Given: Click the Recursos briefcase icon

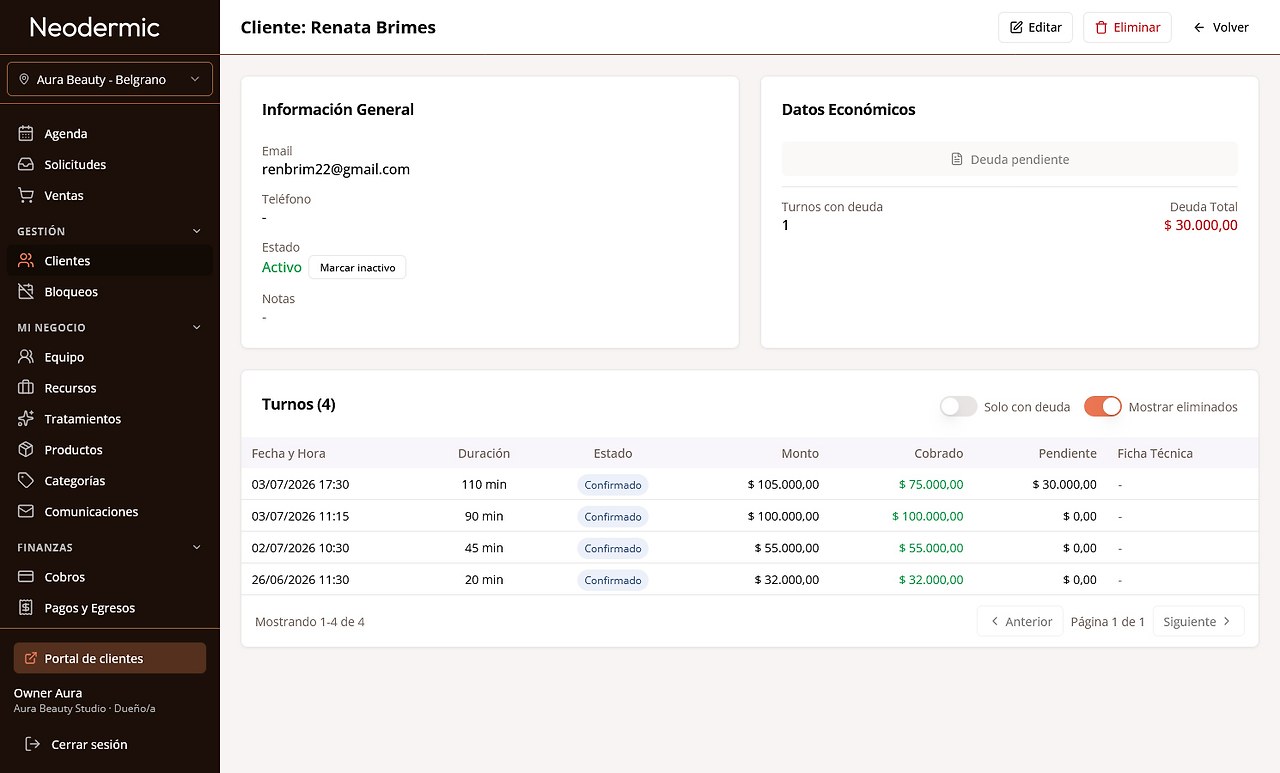Looking at the screenshot, I should tap(26, 388).
